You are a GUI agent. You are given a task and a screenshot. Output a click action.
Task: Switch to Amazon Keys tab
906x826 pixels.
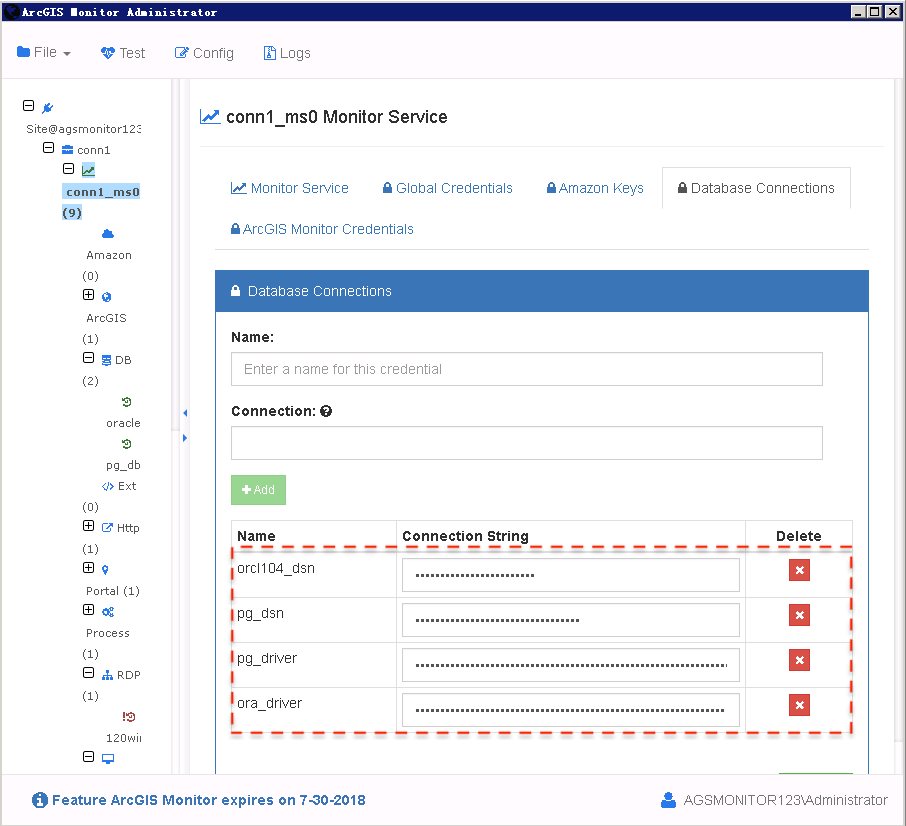(595, 188)
